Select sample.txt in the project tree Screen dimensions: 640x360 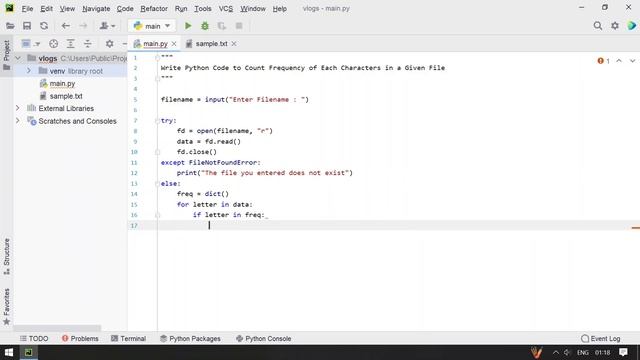coord(66,96)
